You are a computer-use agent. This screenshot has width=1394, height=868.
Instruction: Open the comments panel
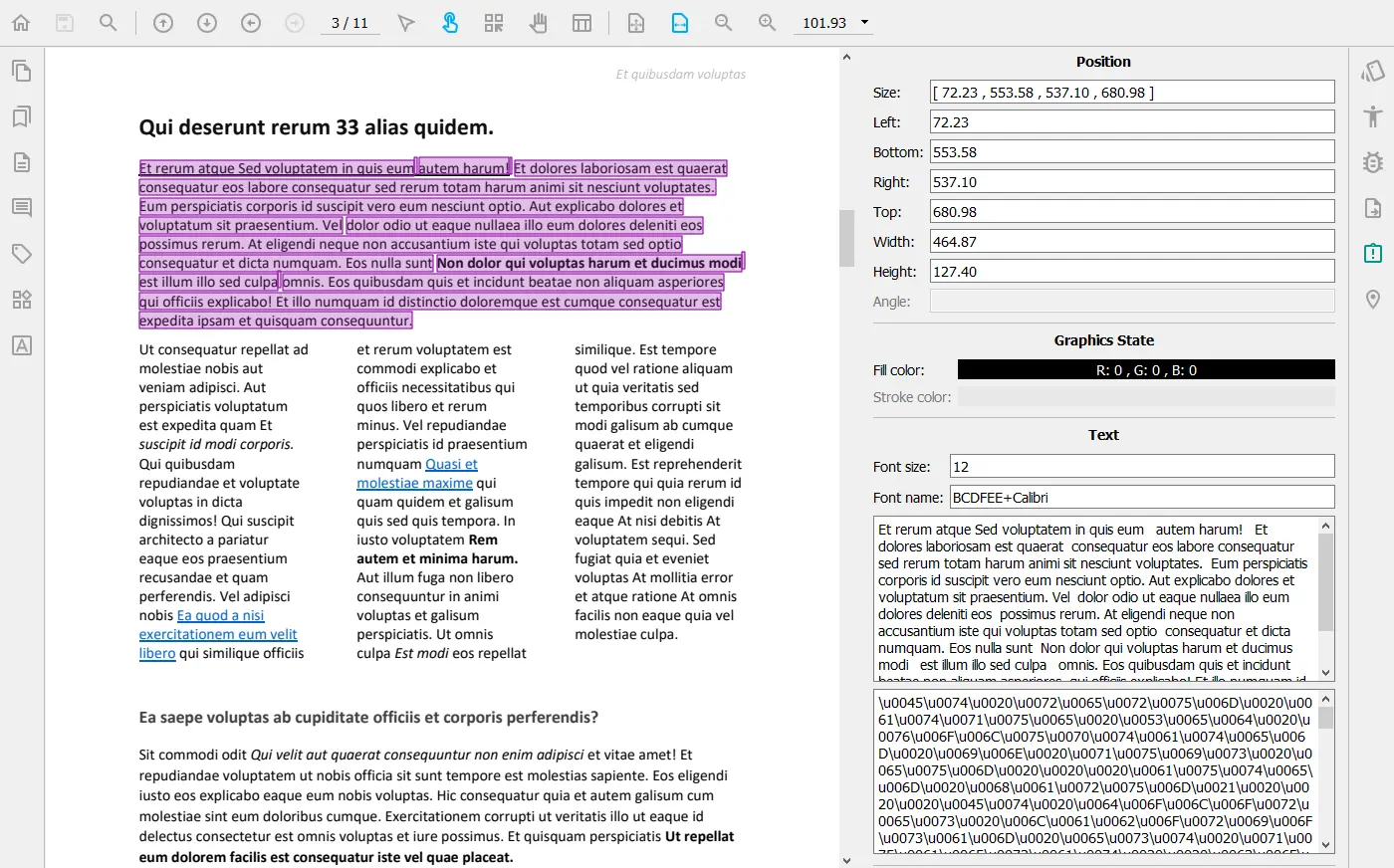(22, 208)
